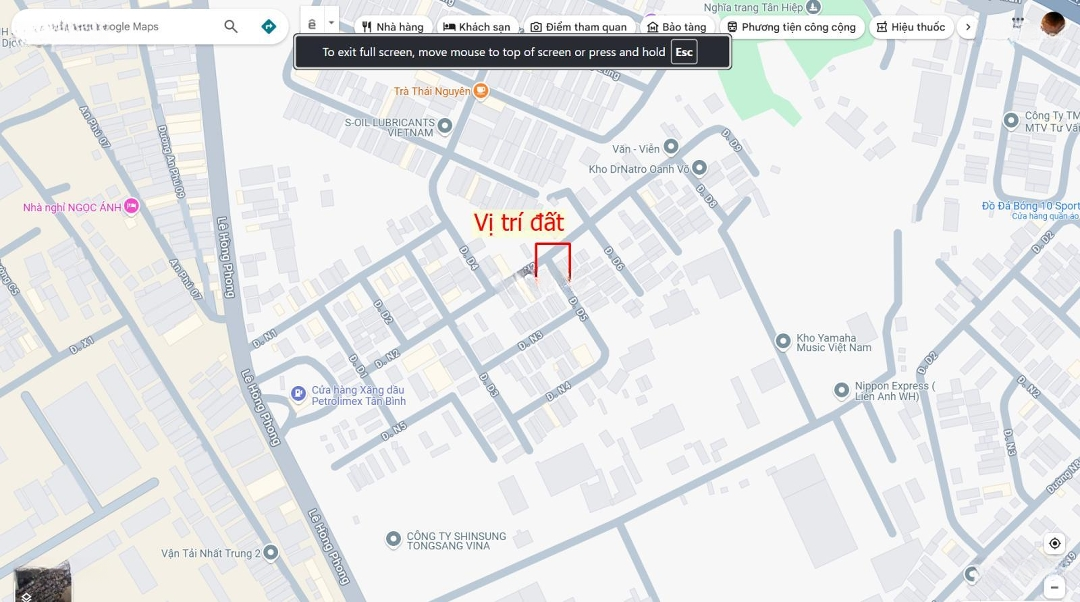Click the Petrolimex Tân Bình gas station marker
1080x602 pixels.
pos(298,393)
